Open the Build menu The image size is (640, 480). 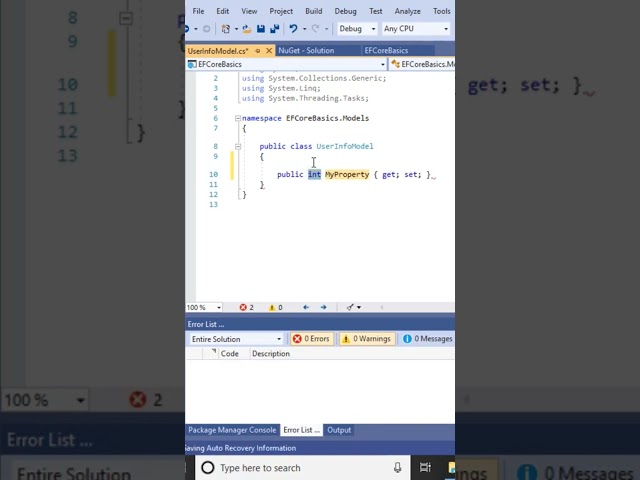click(313, 11)
